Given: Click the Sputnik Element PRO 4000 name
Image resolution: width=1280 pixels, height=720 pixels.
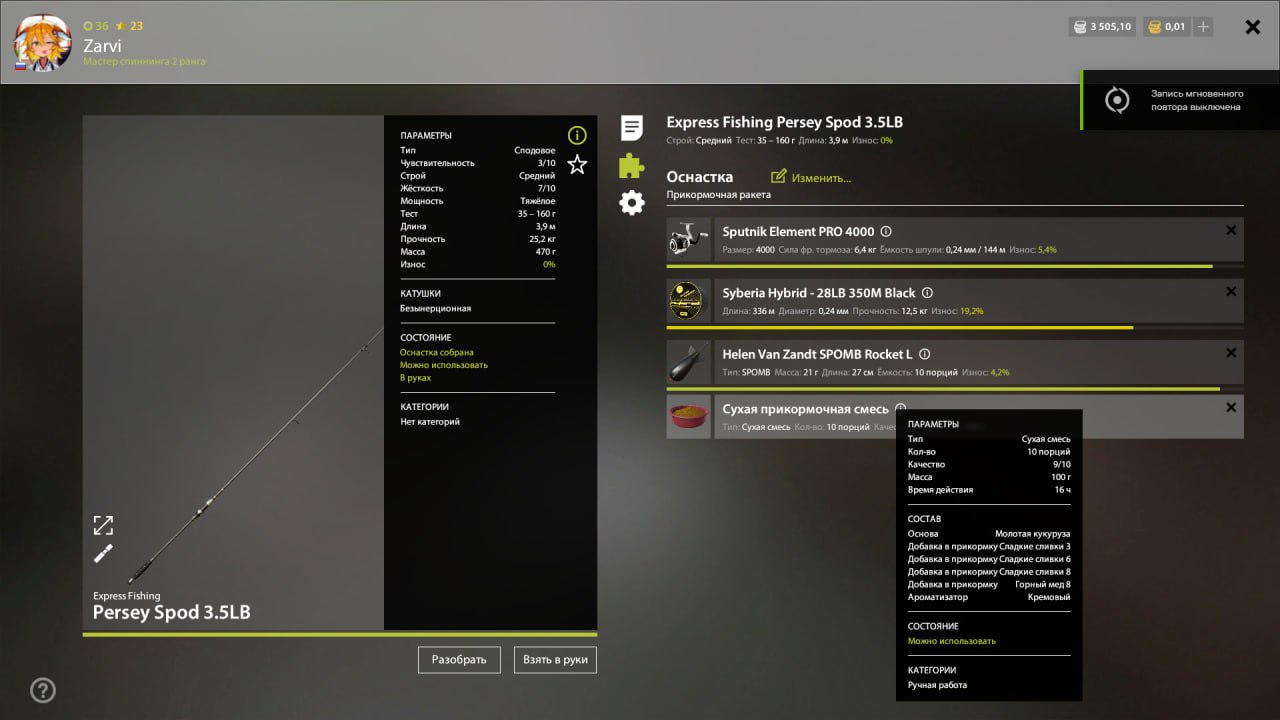Looking at the screenshot, I should tap(798, 232).
